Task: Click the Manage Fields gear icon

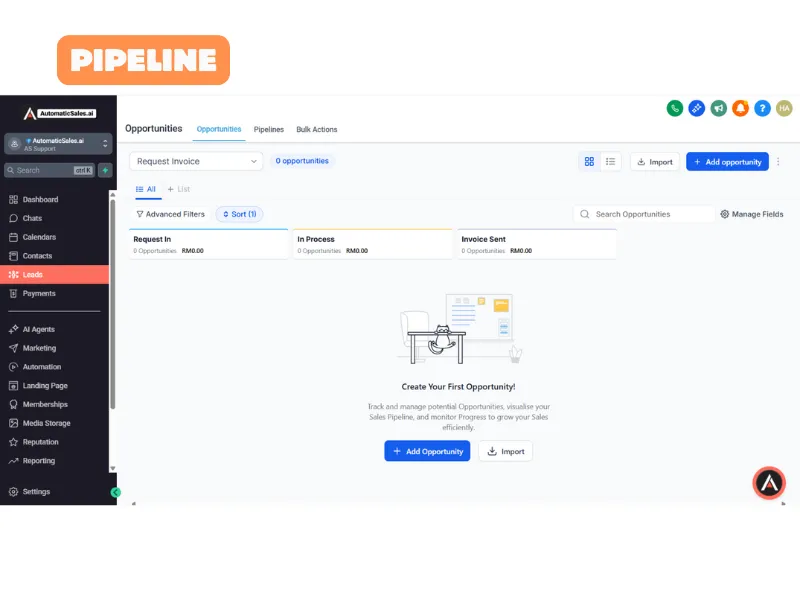Action: (x=724, y=214)
